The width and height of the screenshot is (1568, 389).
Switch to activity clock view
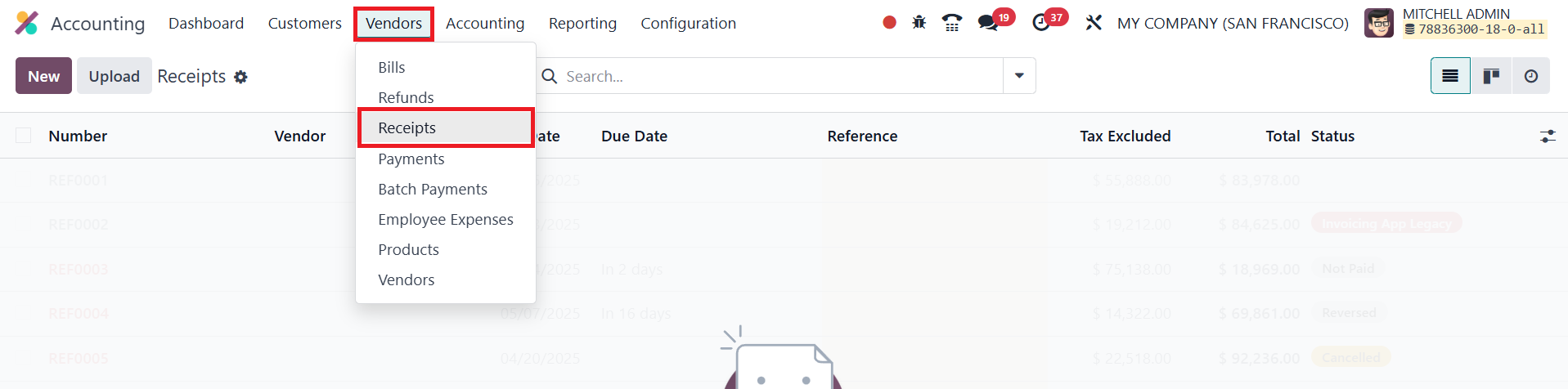[x=1531, y=76]
